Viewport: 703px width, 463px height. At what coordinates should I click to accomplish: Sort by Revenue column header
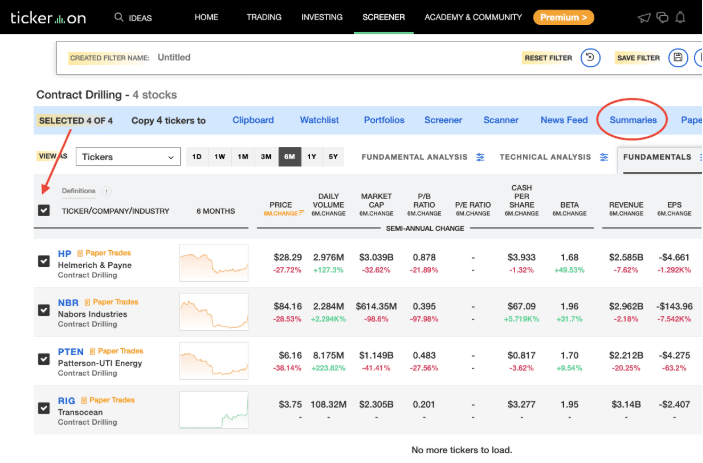pyautogui.click(x=626, y=205)
